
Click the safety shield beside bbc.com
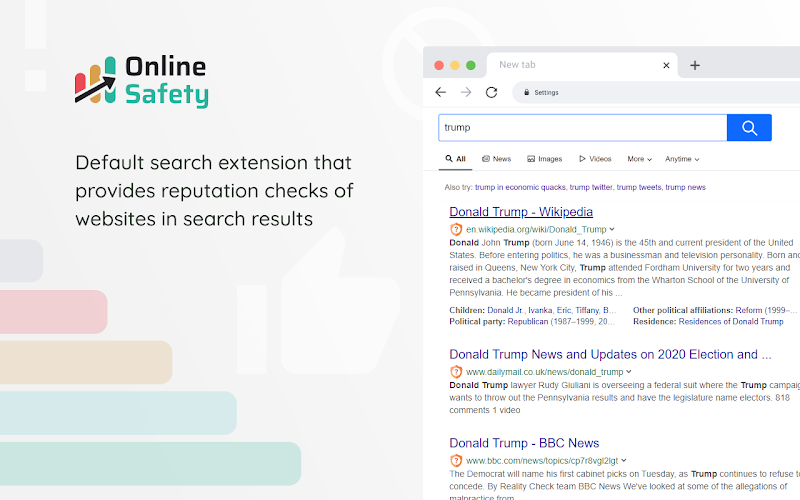(x=456, y=461)
